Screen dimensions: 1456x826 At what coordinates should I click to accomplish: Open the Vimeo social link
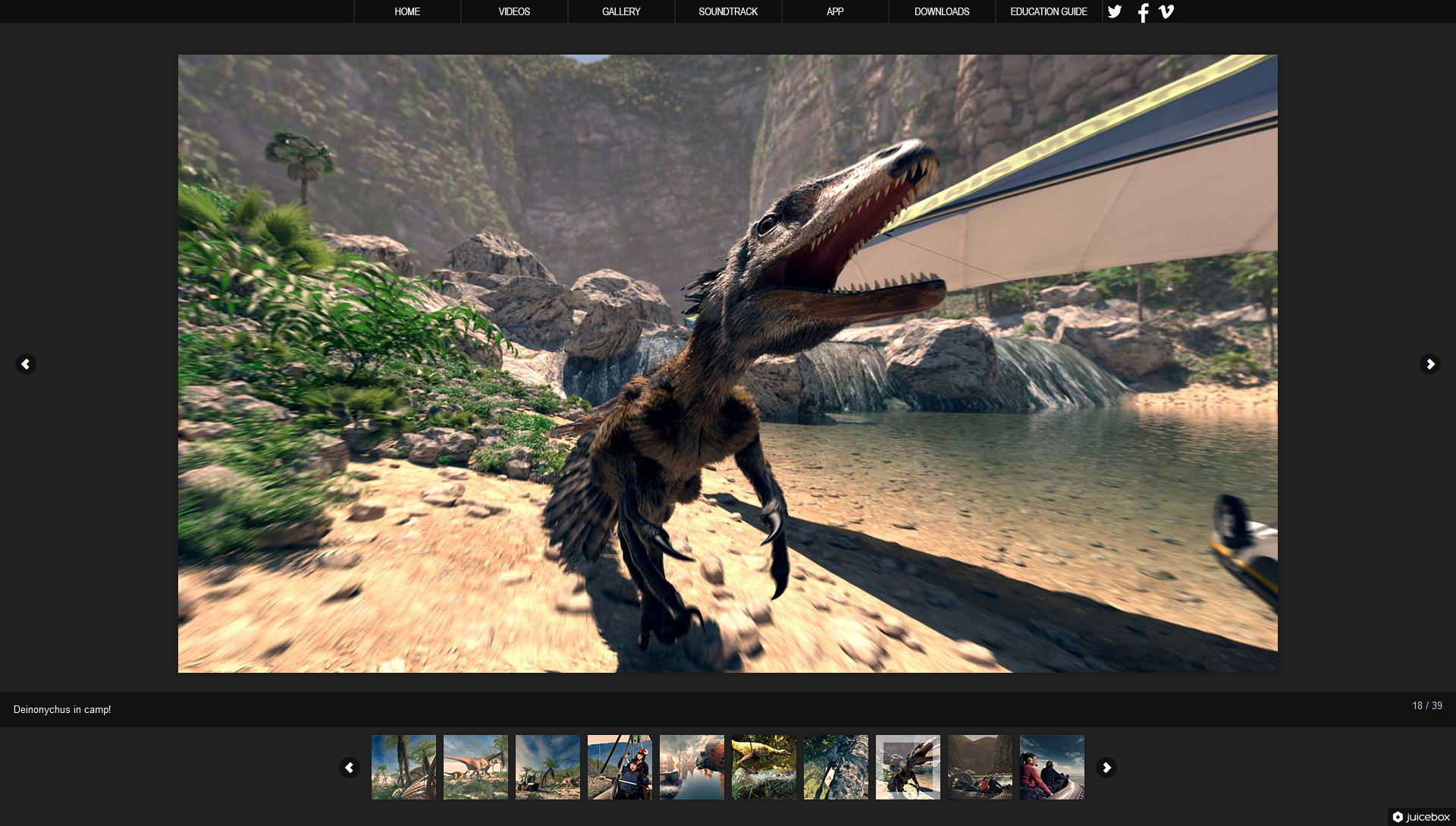(x=1166, y=11)
